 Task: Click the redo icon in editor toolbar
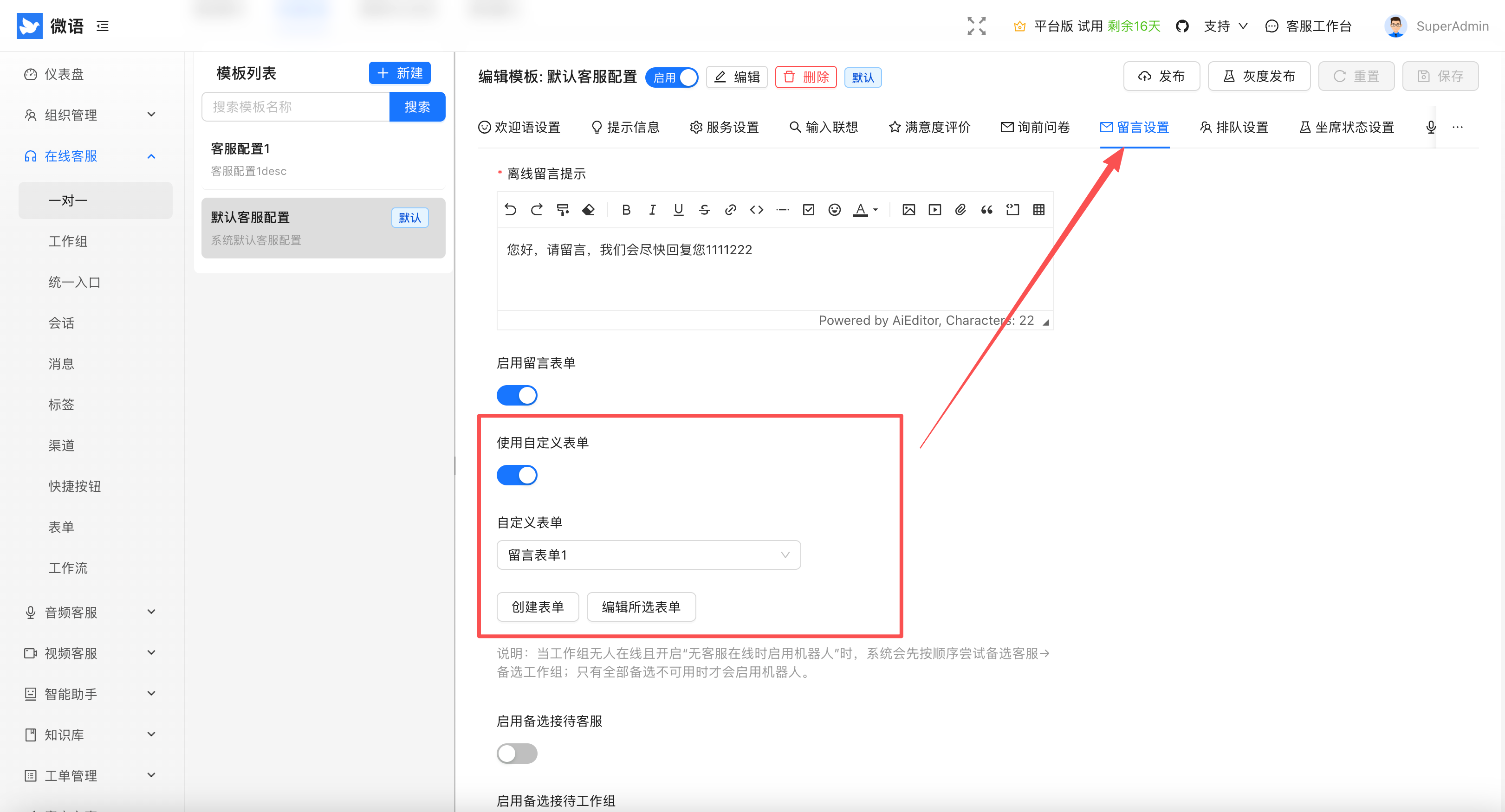point(536,210)
